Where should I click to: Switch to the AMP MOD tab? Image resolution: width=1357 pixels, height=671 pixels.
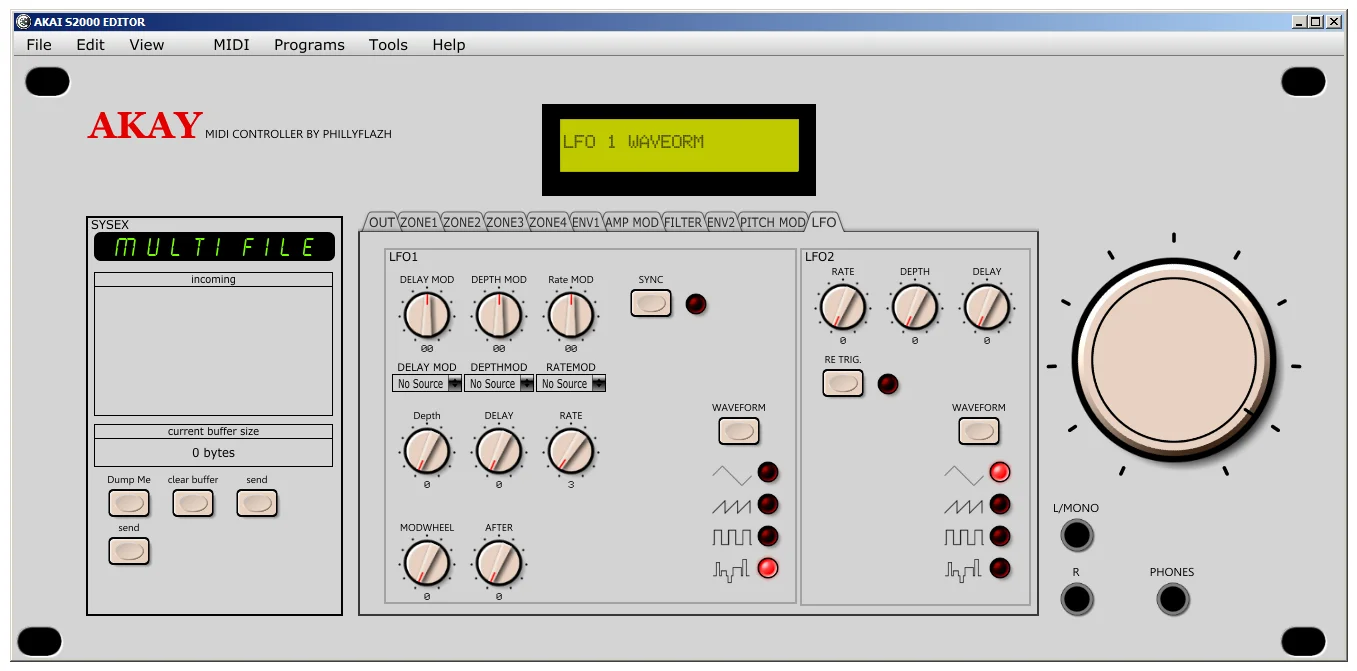633,222
